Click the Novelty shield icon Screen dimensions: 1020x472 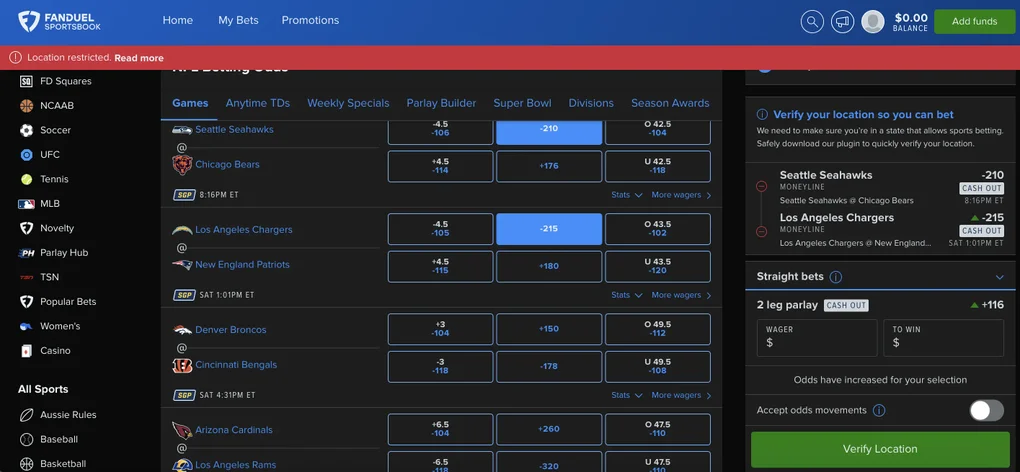click(x=26, y=228)
